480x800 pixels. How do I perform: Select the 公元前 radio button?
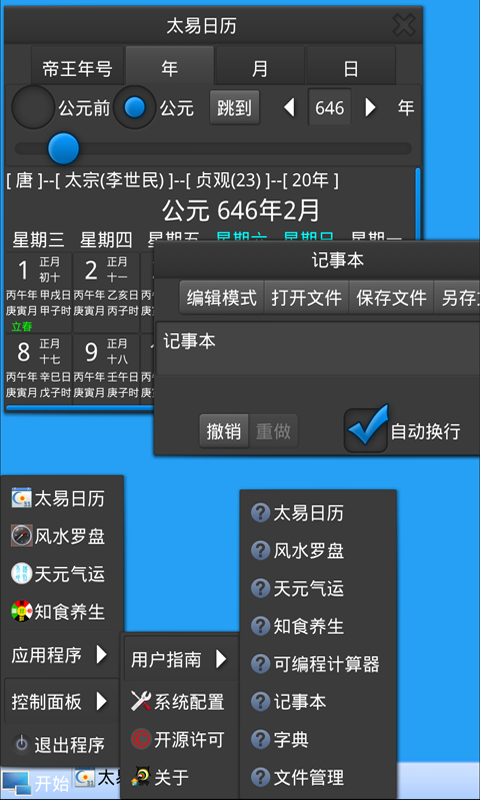point(33,107)
